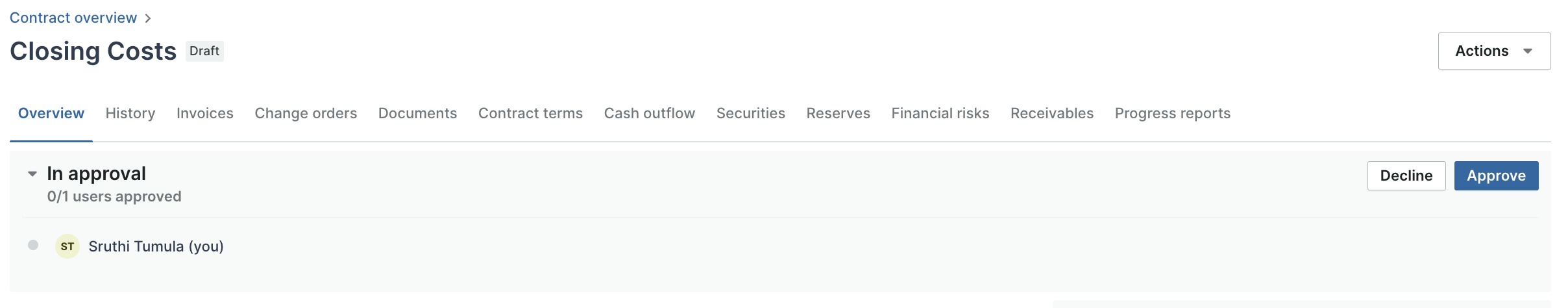Image resolution: width=1568 pixels, height=308 pixels.
Task: Click the grey approval status dot
Action: pos(33,245)
